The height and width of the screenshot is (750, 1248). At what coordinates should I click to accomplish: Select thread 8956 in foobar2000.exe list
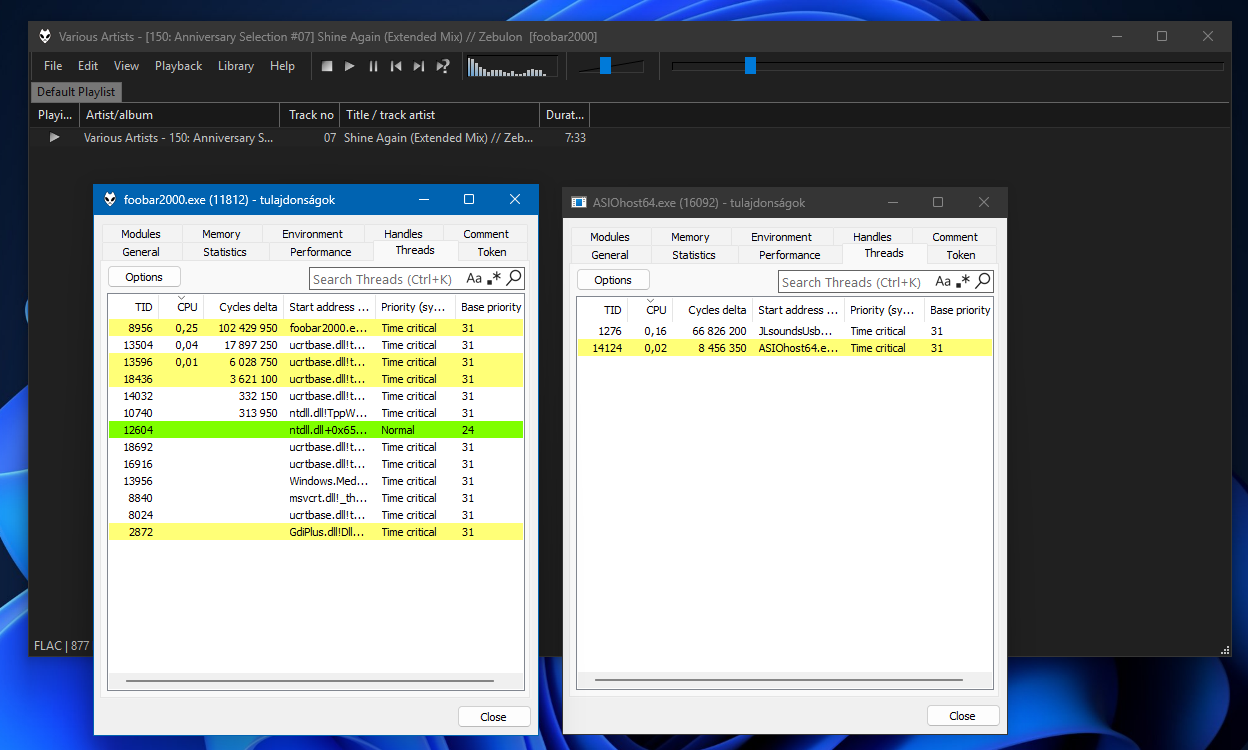(x=316, y=328)
